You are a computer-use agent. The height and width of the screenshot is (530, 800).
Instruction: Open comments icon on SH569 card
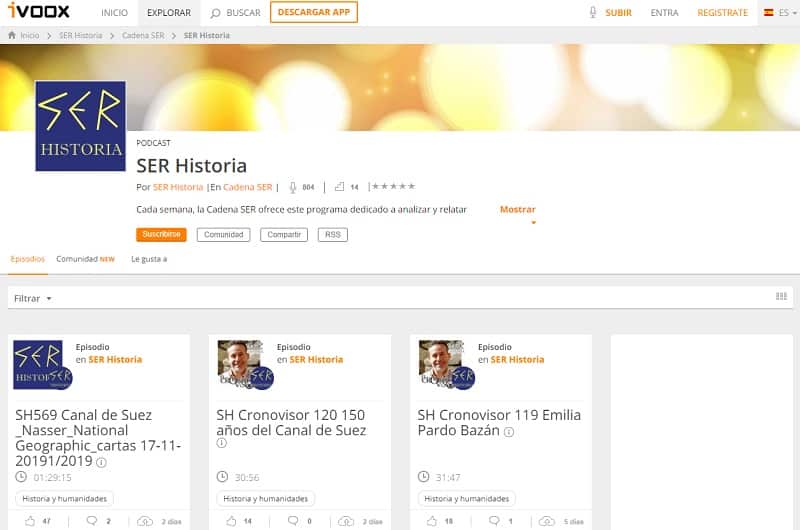coord(92,521)
